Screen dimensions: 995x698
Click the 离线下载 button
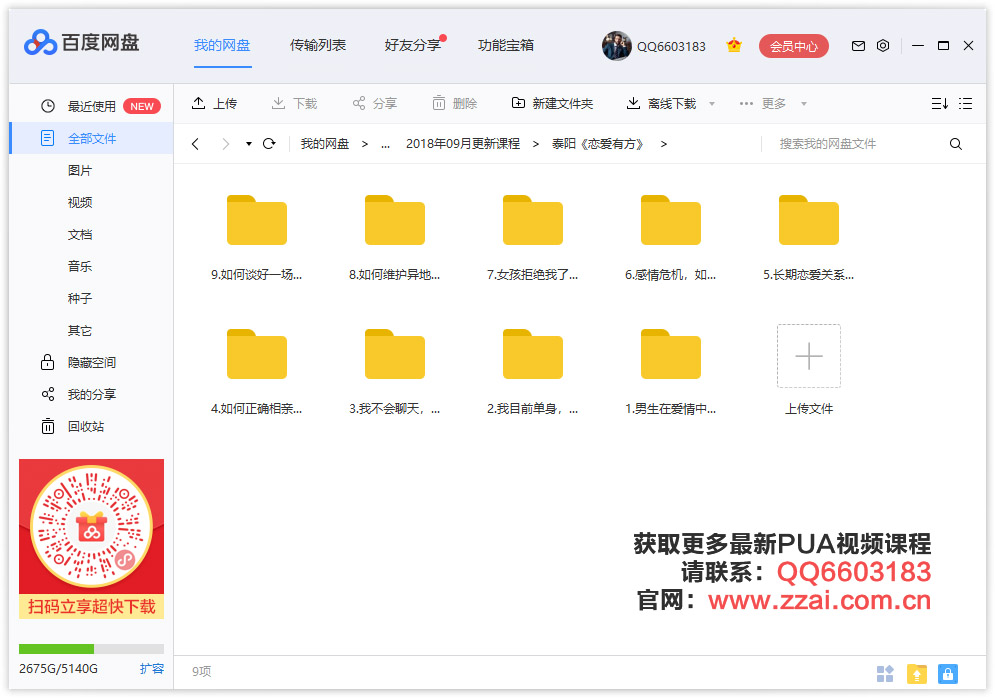tap(661, 103)
